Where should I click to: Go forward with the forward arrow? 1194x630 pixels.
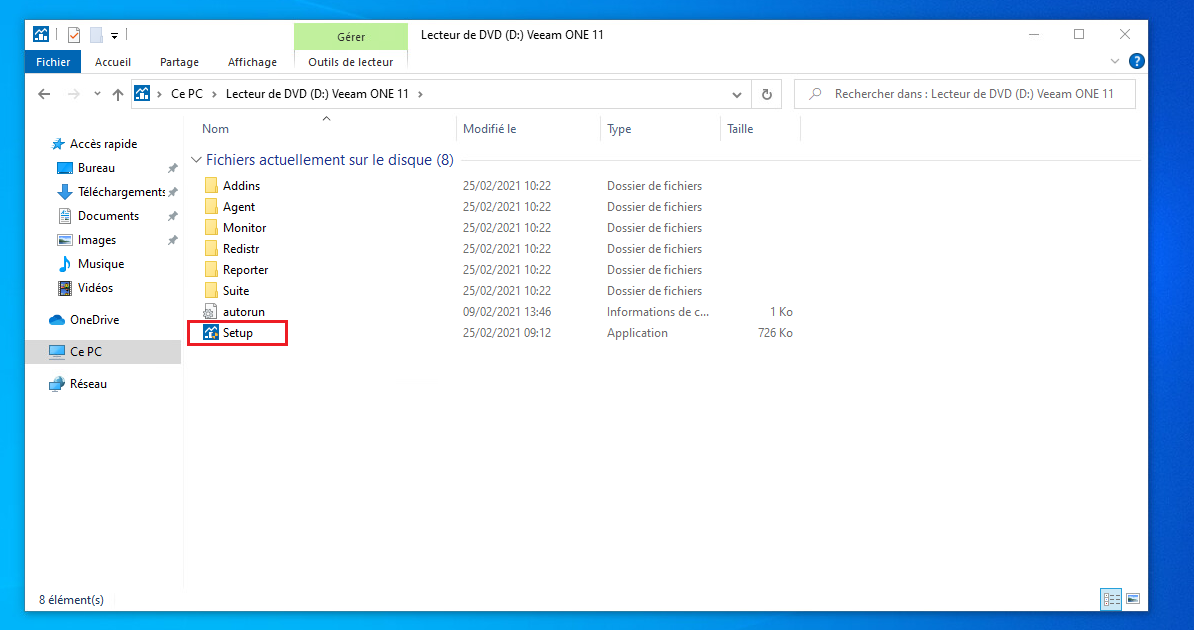[73, 94]
